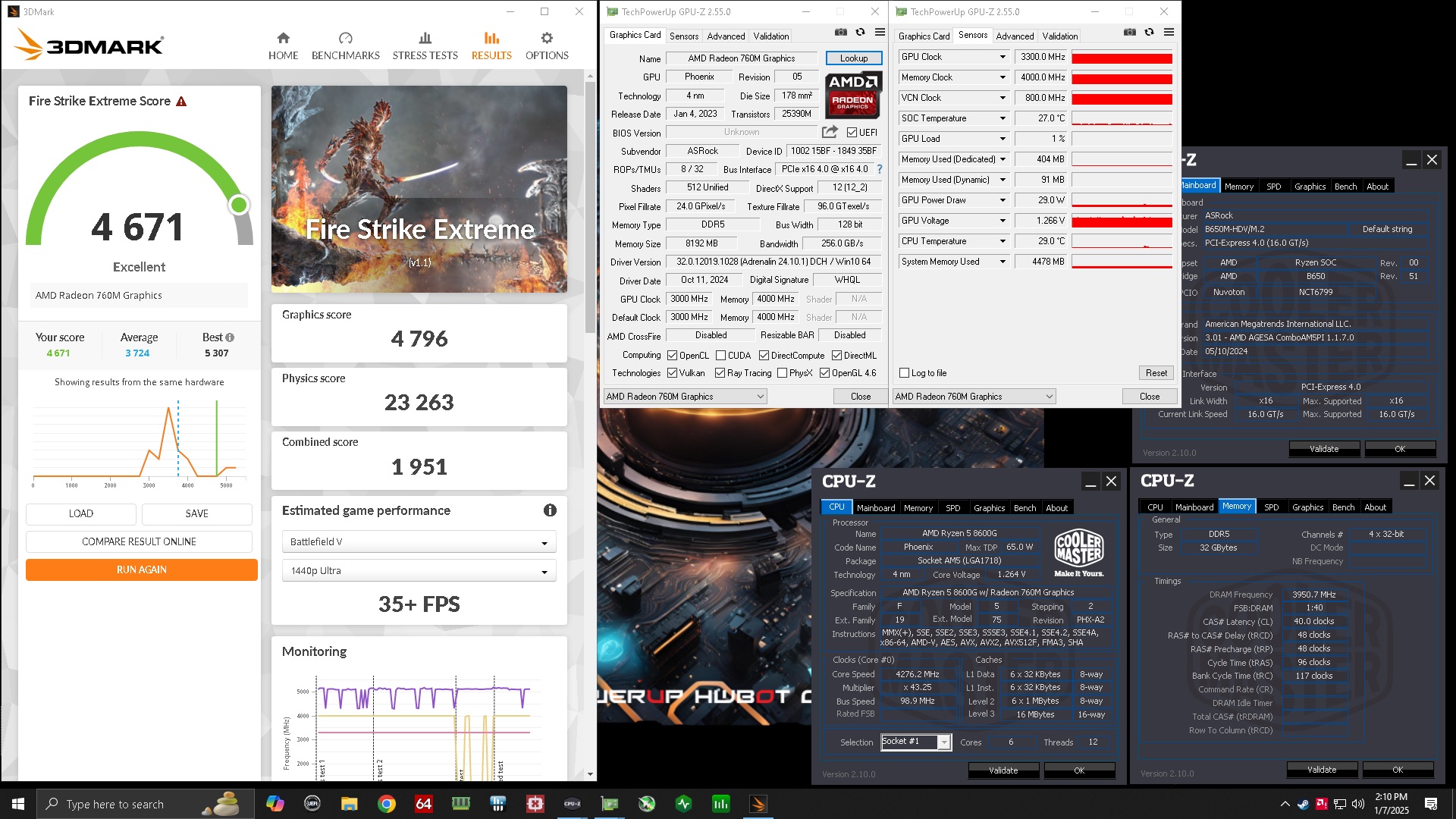Switch to Validation tab in GPU-Z Sensors window
This screenshot has width=1456, height=819.
[1059, 36]
